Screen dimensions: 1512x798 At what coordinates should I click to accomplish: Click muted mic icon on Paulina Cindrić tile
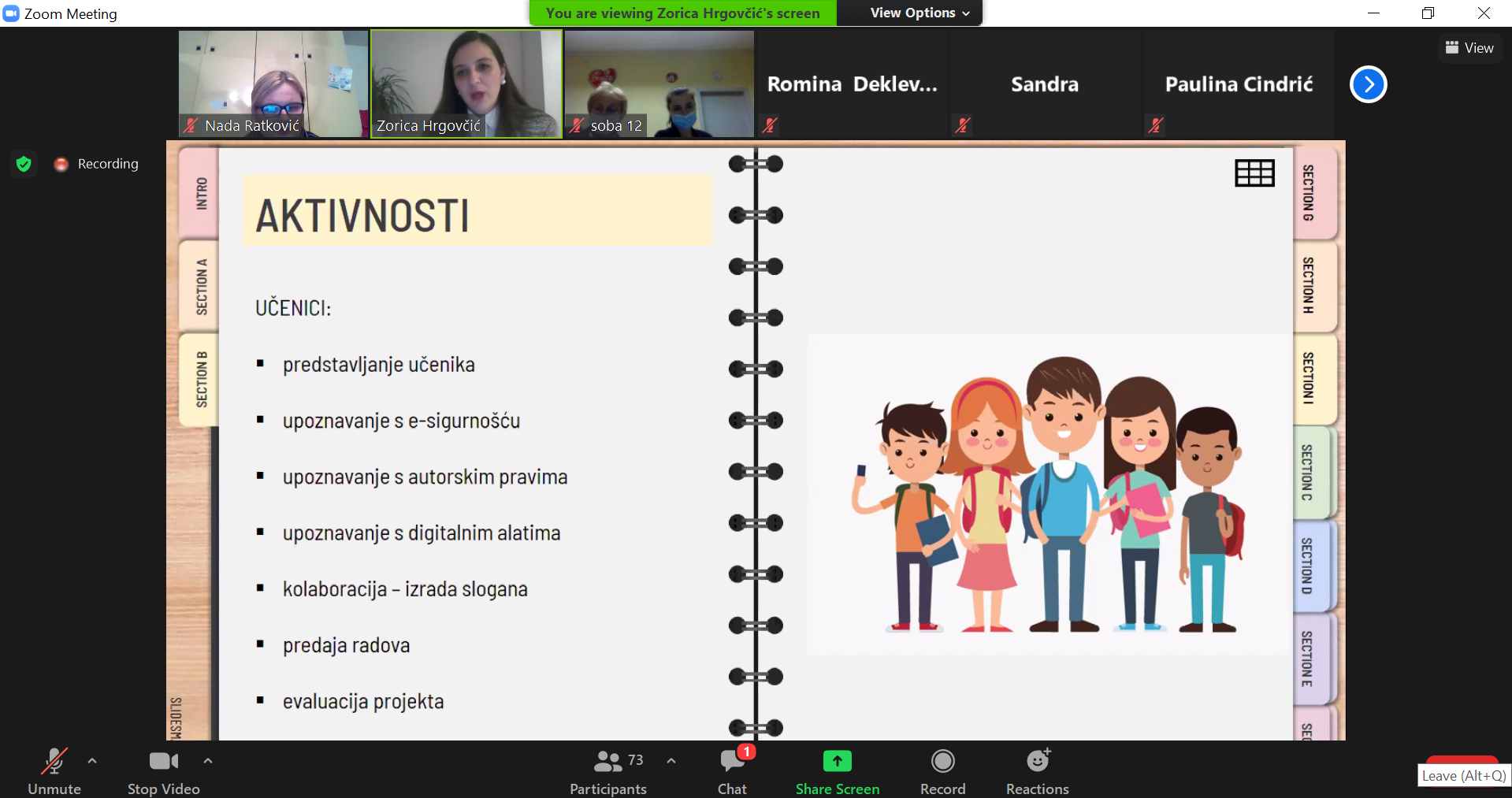(x=1156, y=125)
